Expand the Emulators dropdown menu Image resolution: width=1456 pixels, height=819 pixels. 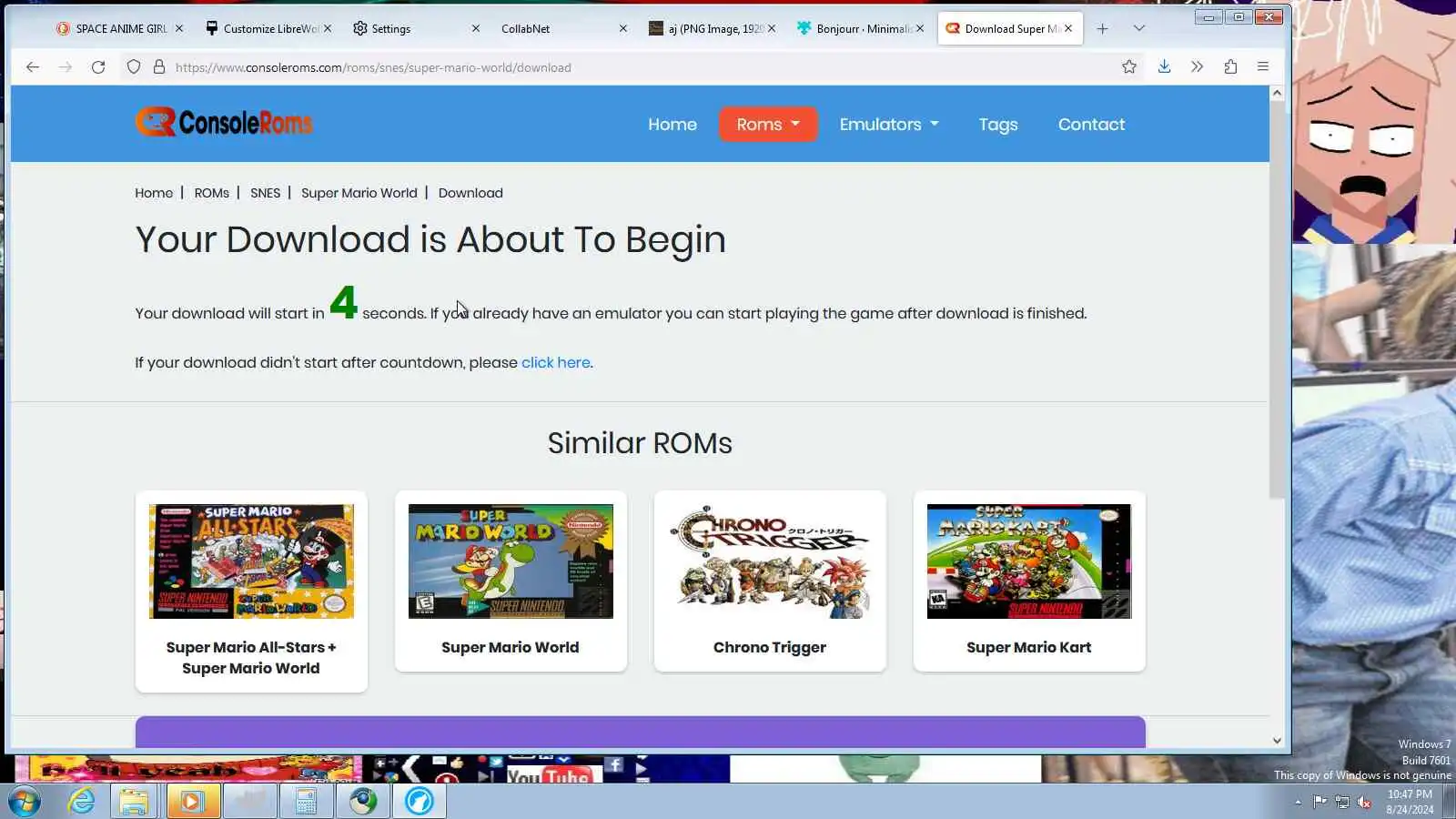[x=889, y=125]
